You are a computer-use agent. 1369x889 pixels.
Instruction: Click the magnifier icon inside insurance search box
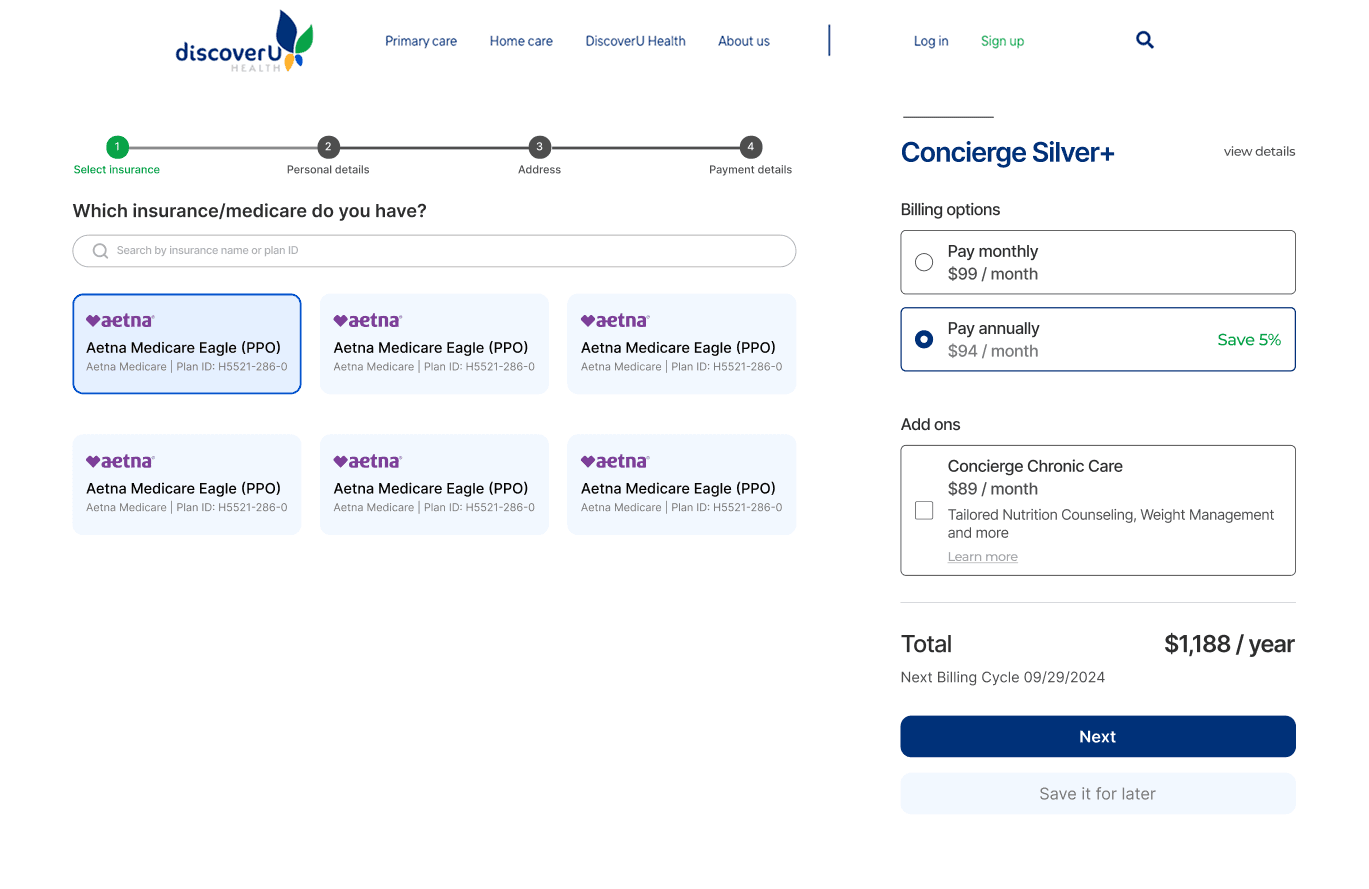tap(100, 251)
